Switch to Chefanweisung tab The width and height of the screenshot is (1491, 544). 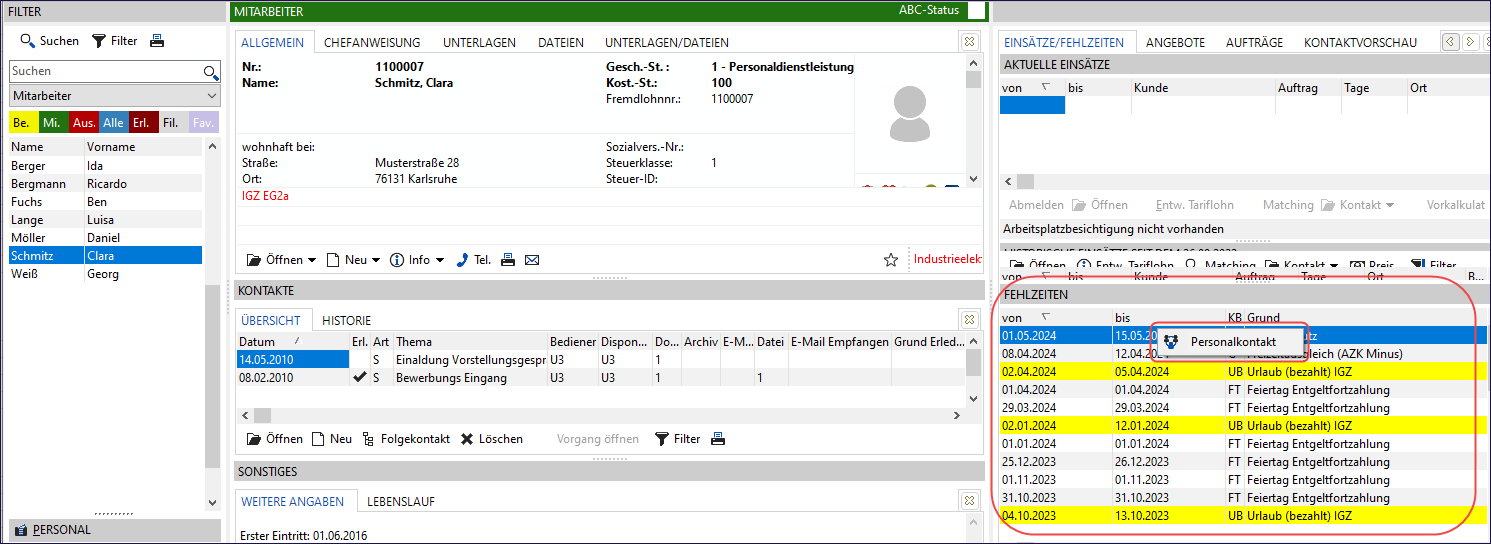click(x=372, y=43)
